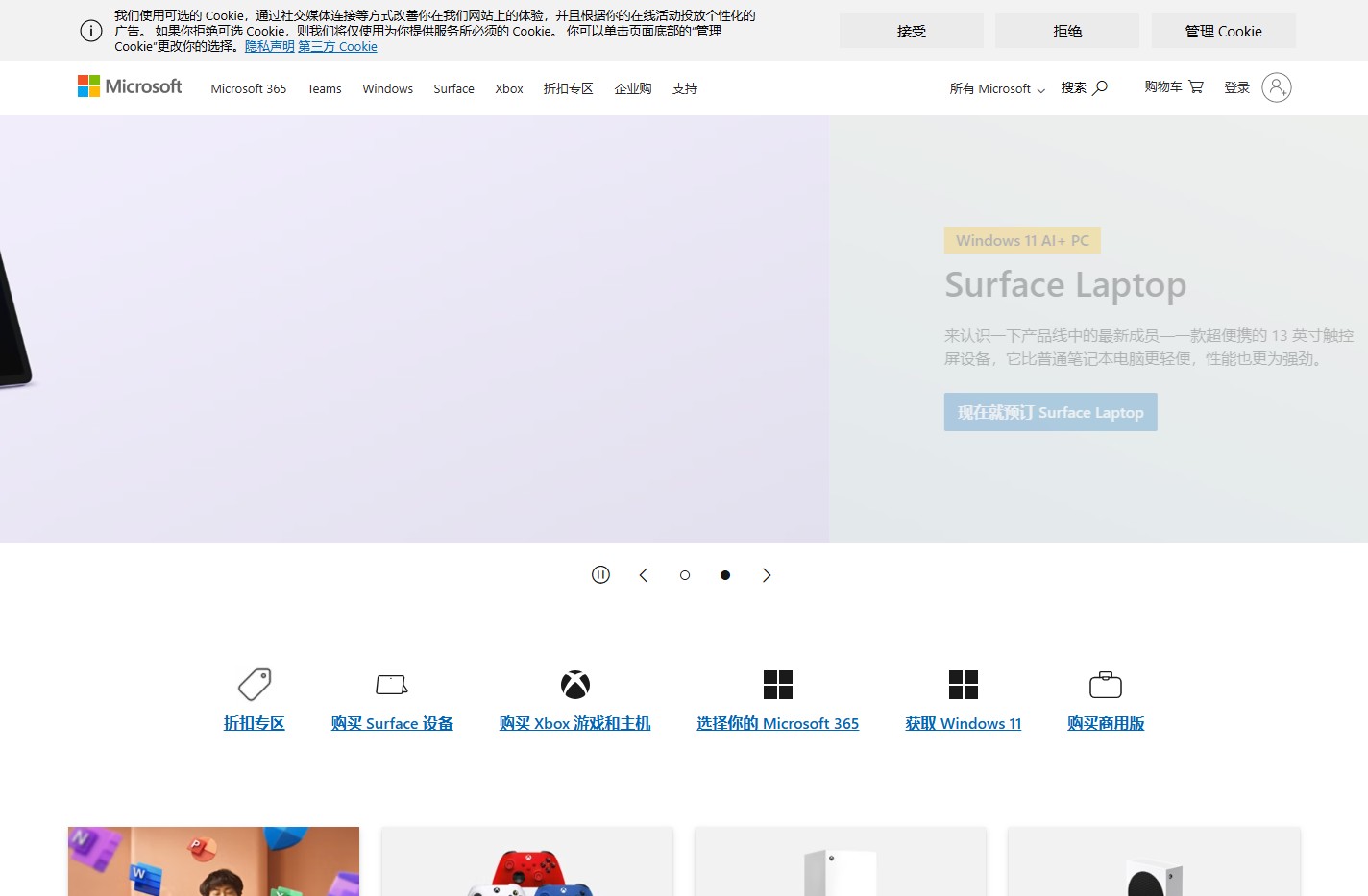Open 选择你的 Microsoft 365 link

click(778, 723)
